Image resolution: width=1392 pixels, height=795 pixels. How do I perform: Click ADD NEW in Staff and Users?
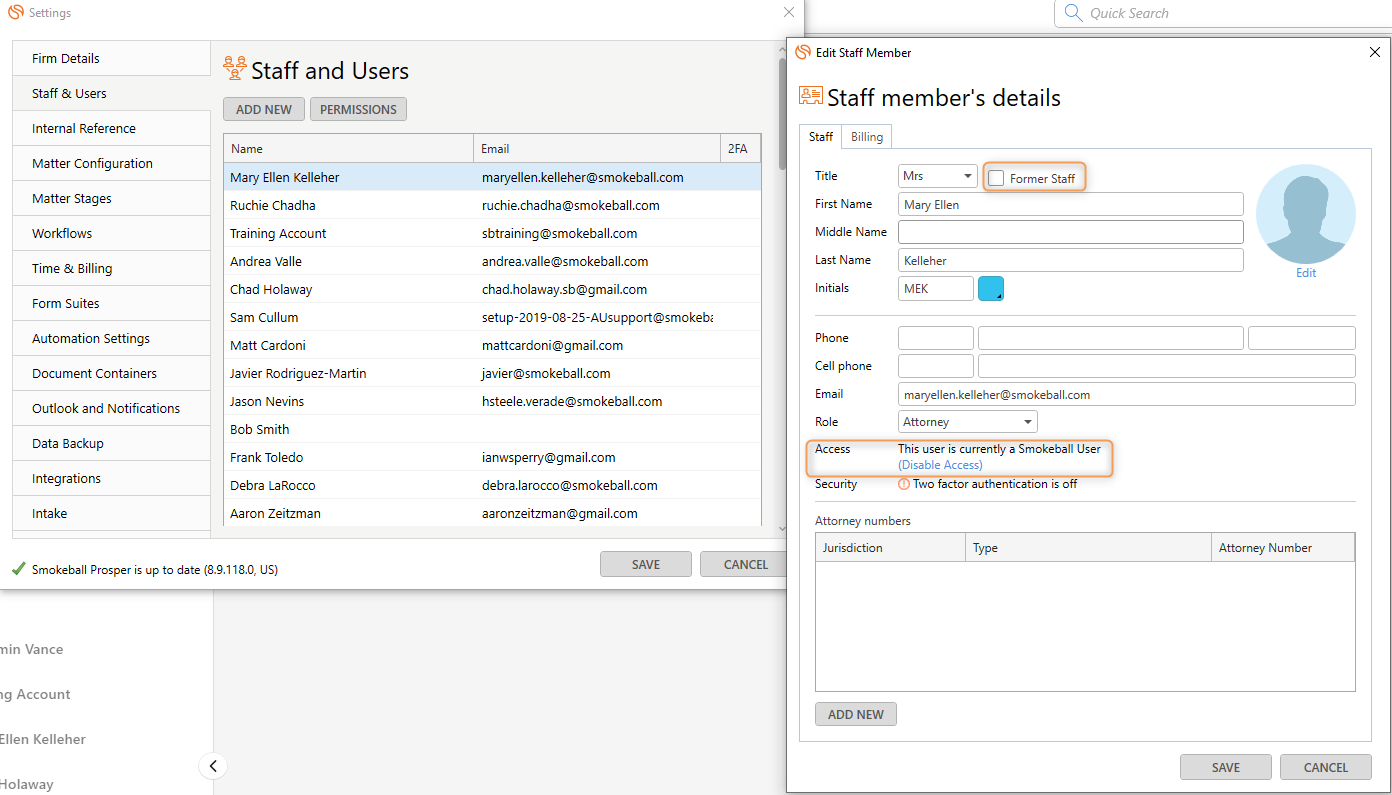tap(264, 109)
